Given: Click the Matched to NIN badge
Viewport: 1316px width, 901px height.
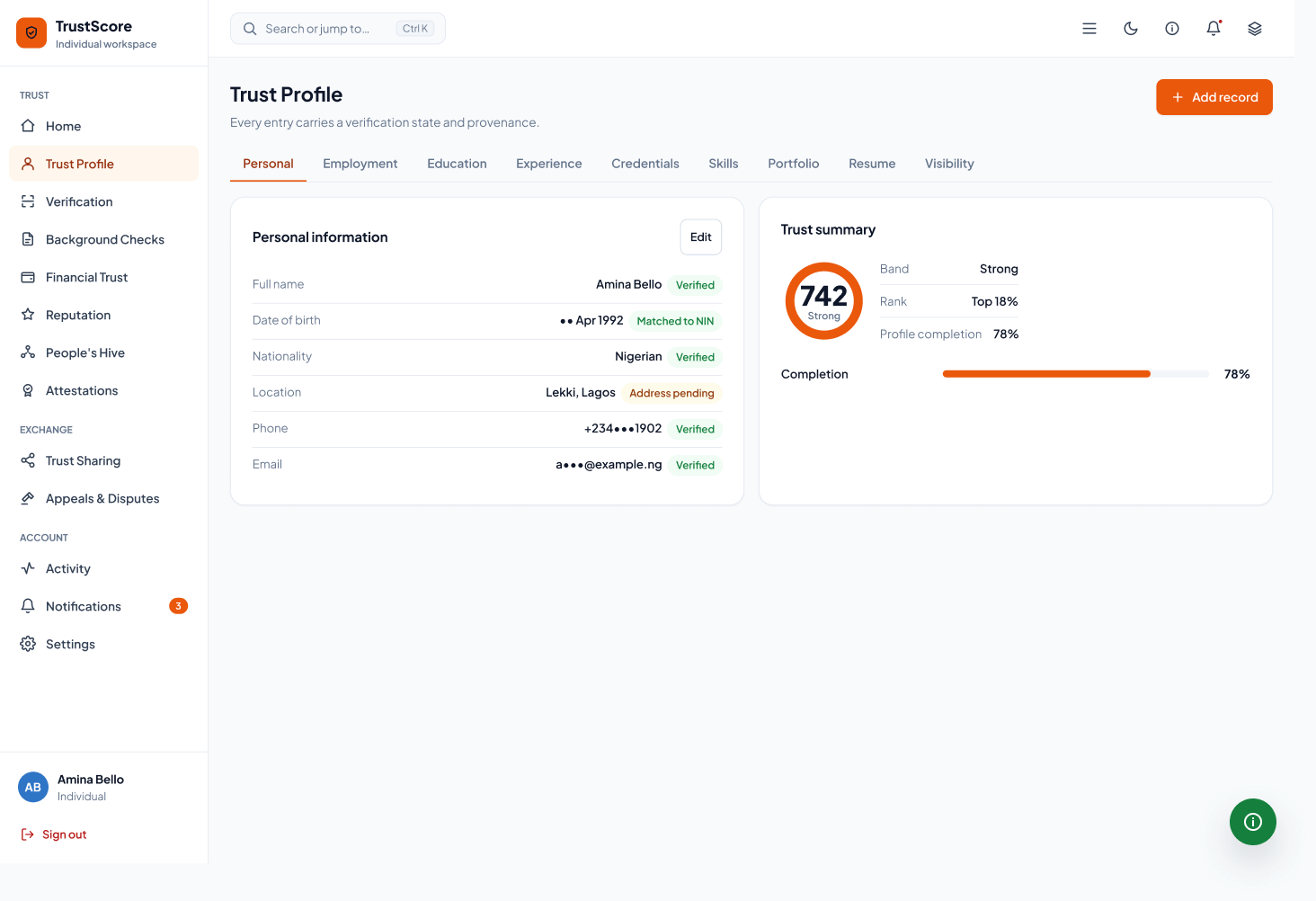Looking at the screenshot, I should 675,321.
